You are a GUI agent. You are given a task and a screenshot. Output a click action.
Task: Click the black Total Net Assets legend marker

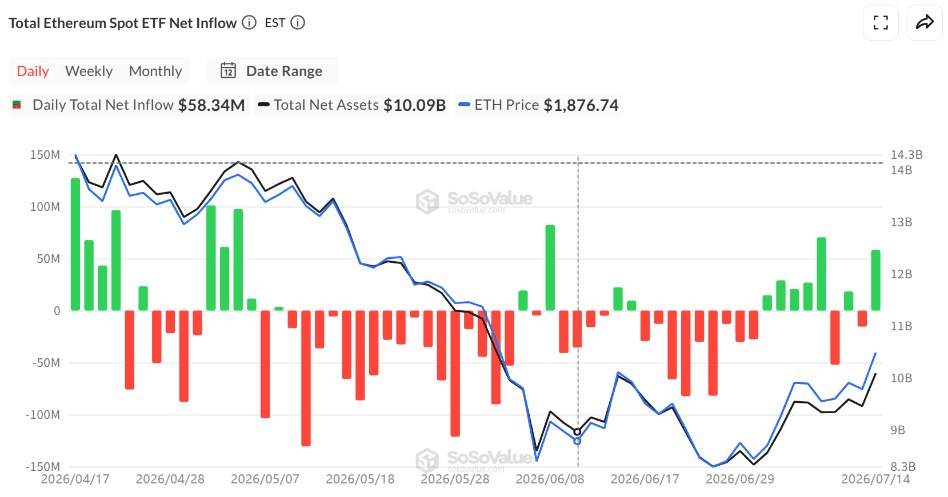point(264,105)
